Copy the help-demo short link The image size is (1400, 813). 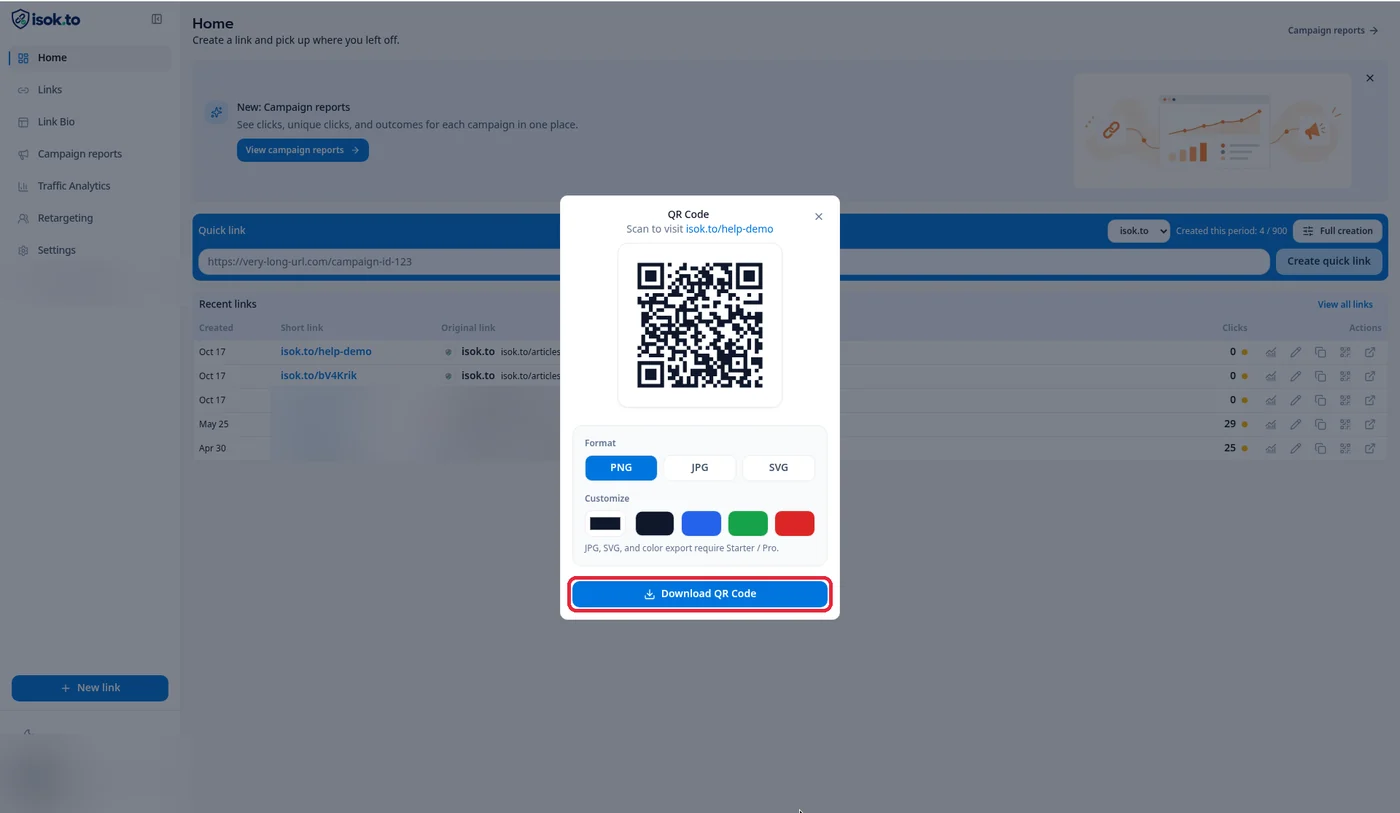click(1320, 352)
